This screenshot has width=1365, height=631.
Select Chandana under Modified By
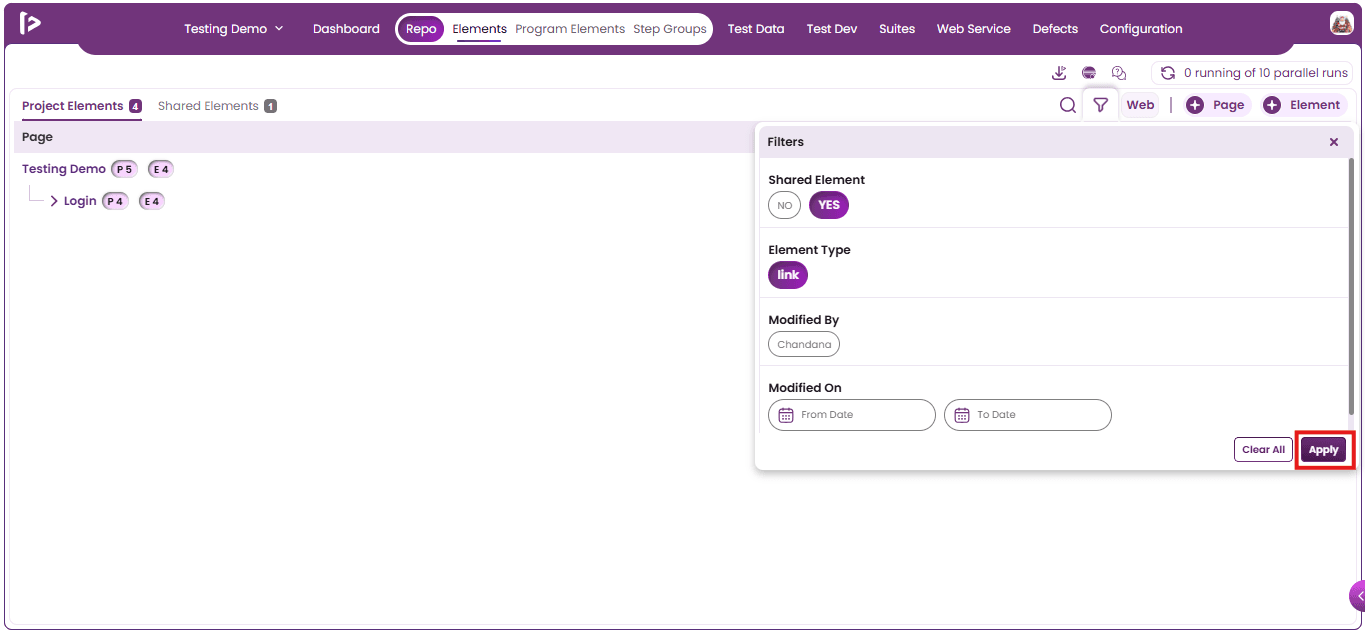(x=804, y=344)
